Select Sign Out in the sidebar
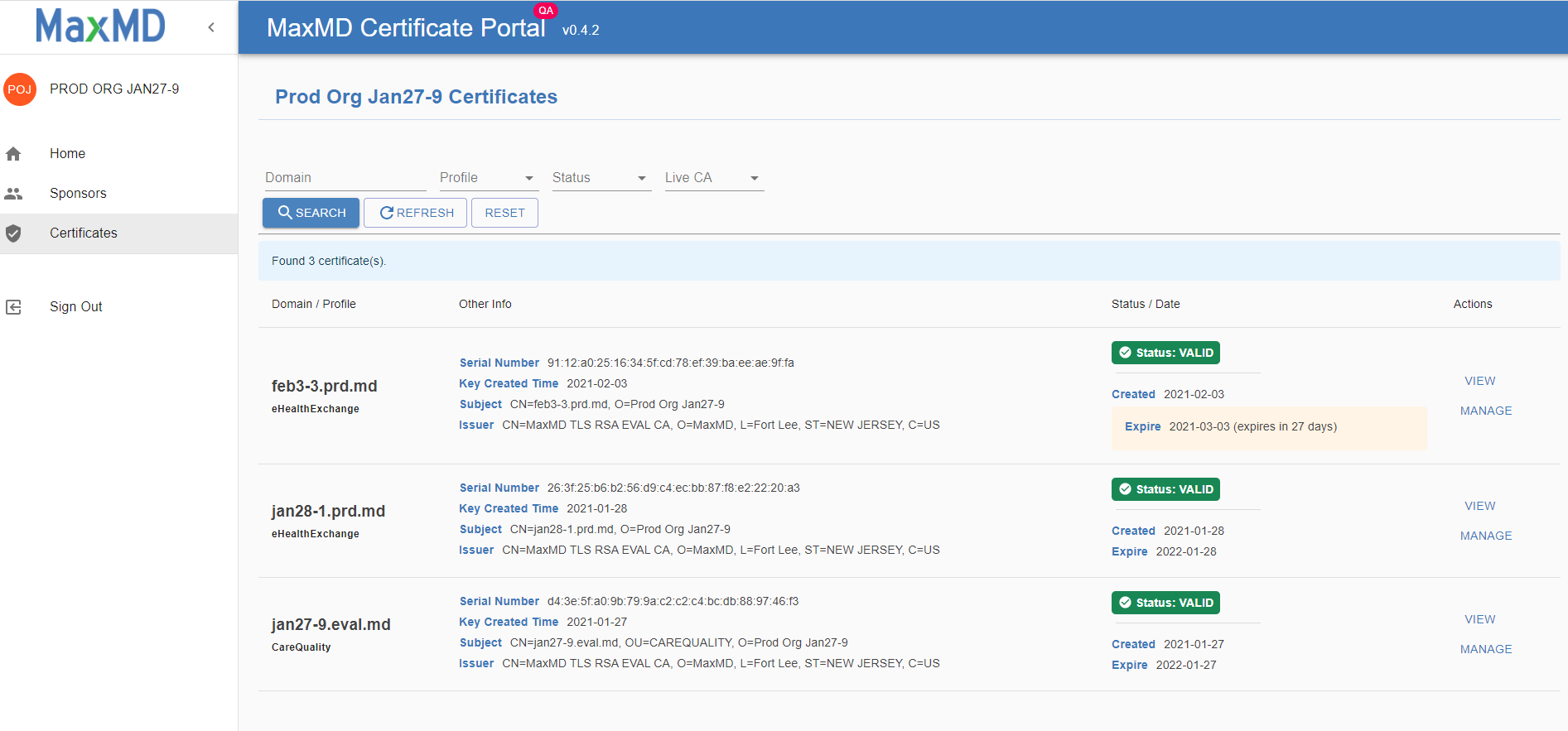The width and height of the screenshot is (1568, 731). click(119, 307)
